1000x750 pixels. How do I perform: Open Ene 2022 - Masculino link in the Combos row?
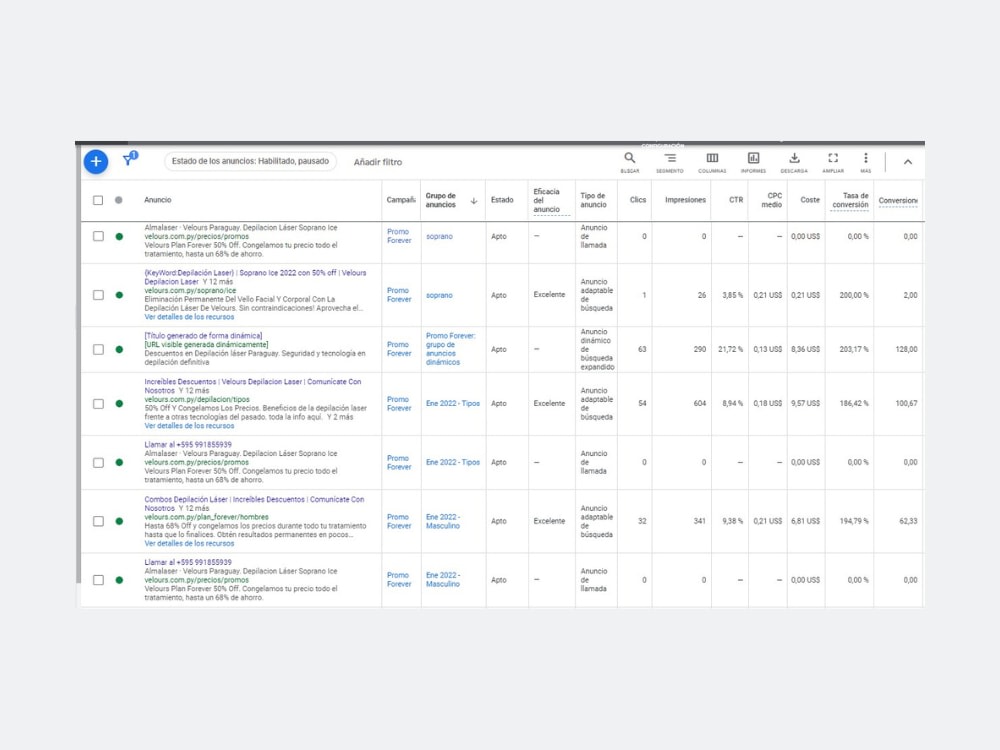pyautogui.click(x=443, y=521)
